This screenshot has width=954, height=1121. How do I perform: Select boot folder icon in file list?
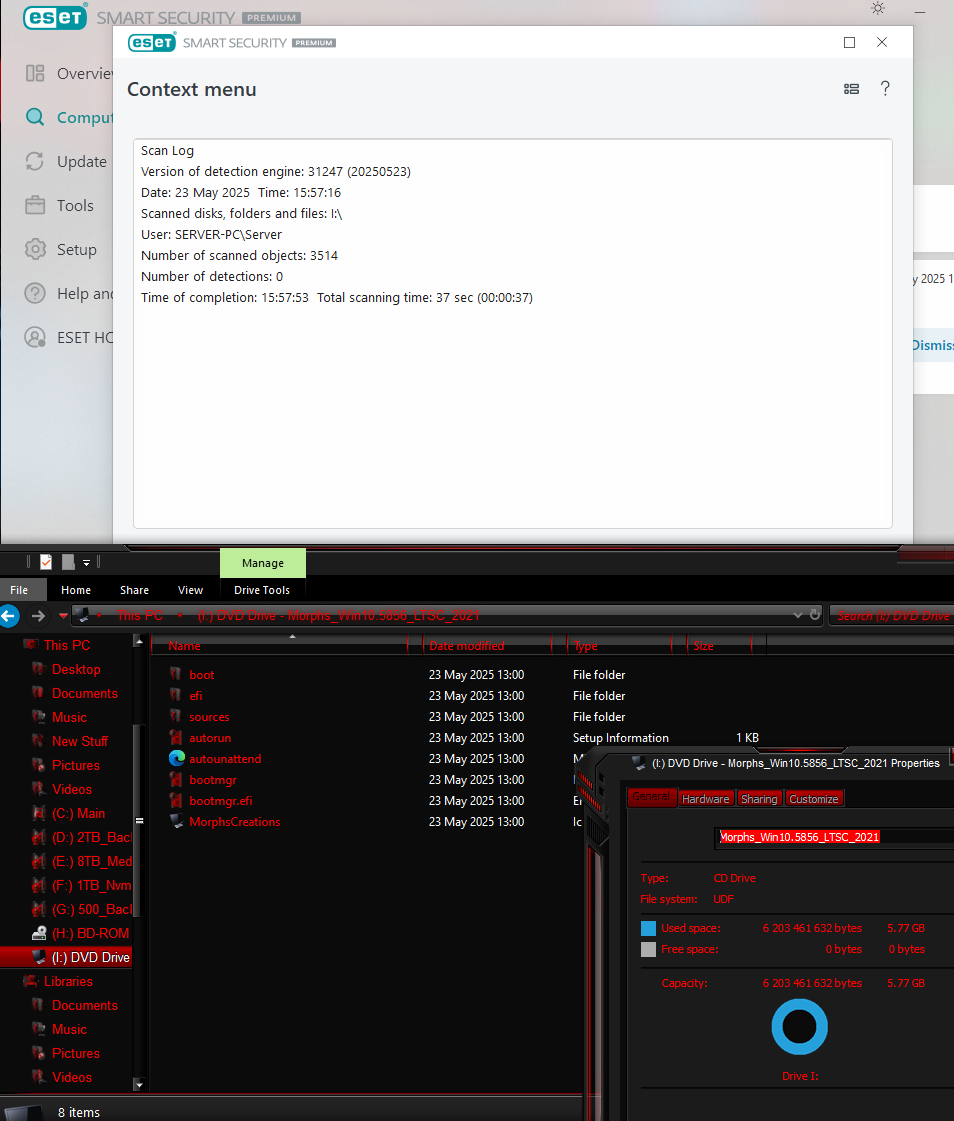(176, 674)
